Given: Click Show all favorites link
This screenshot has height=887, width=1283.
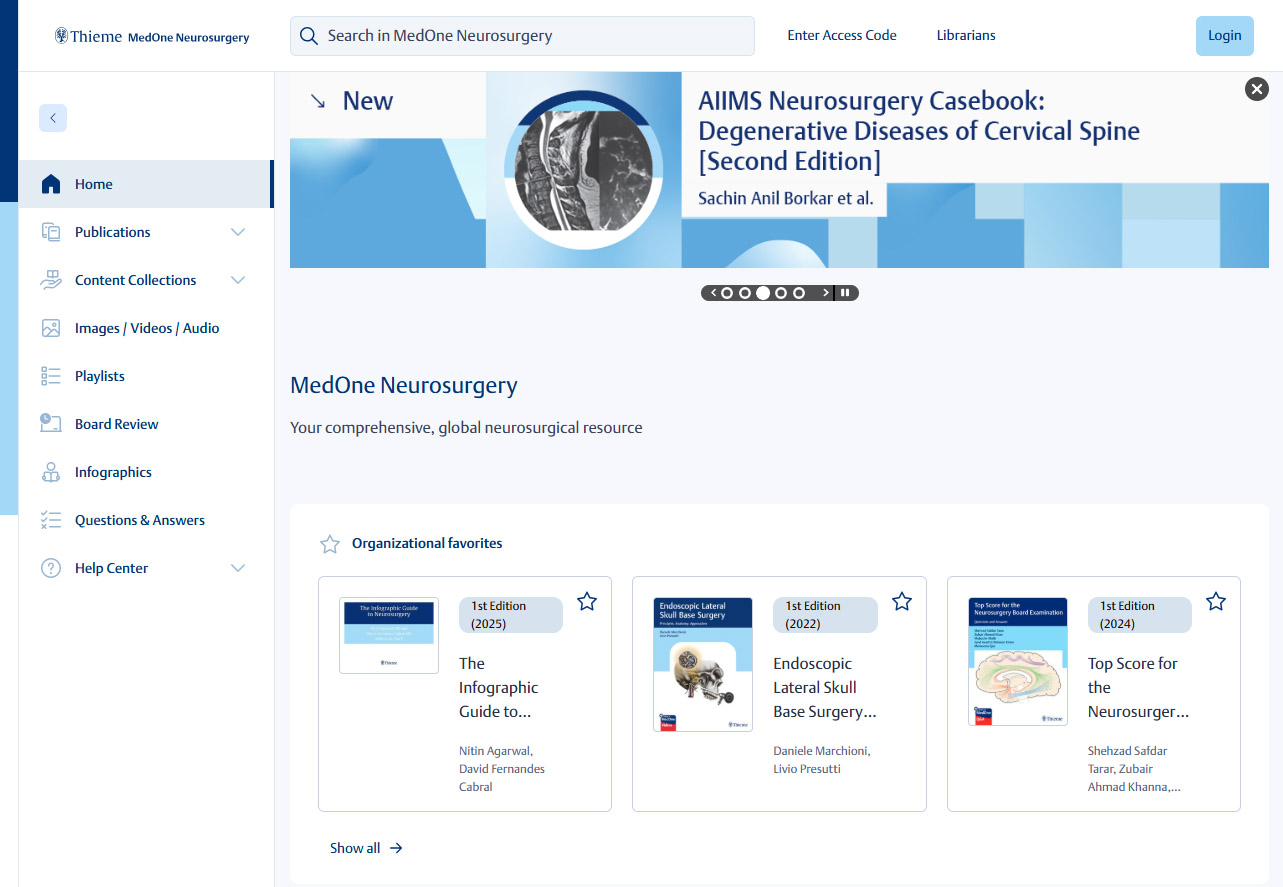Looking at the screenshot, I should pos(366,848).
